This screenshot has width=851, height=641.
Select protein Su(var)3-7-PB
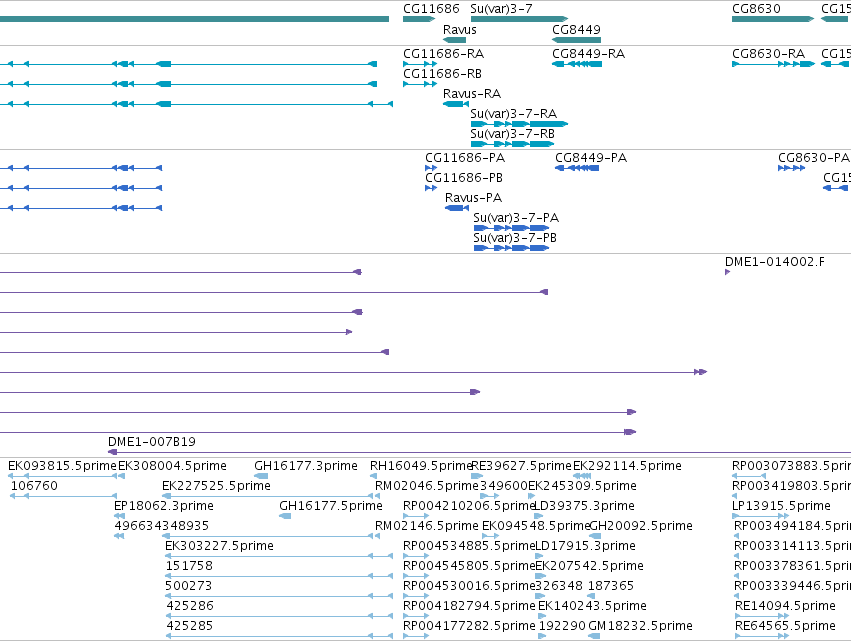pyautogui.click(x=511, y=248)
